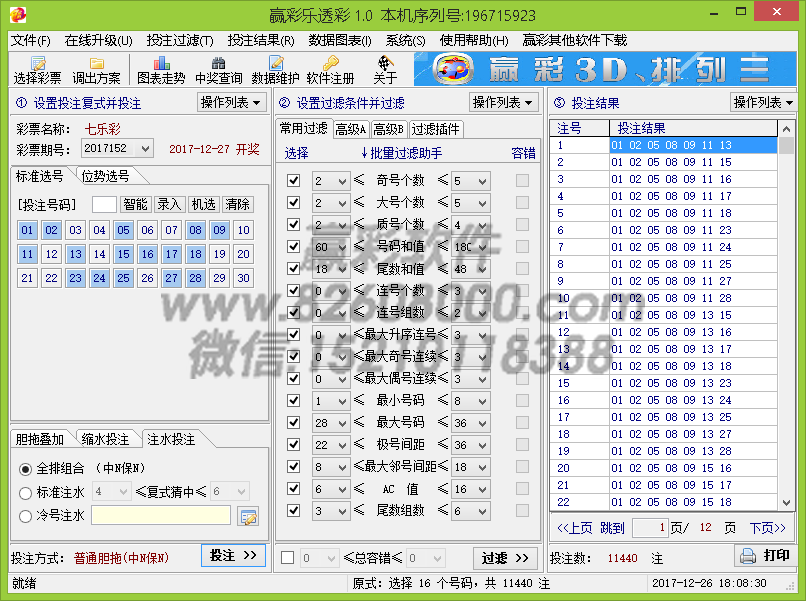Open the 文件(F) menu
Screen dimensions: 806x601
pyautogui.click(x=31, y=40)
